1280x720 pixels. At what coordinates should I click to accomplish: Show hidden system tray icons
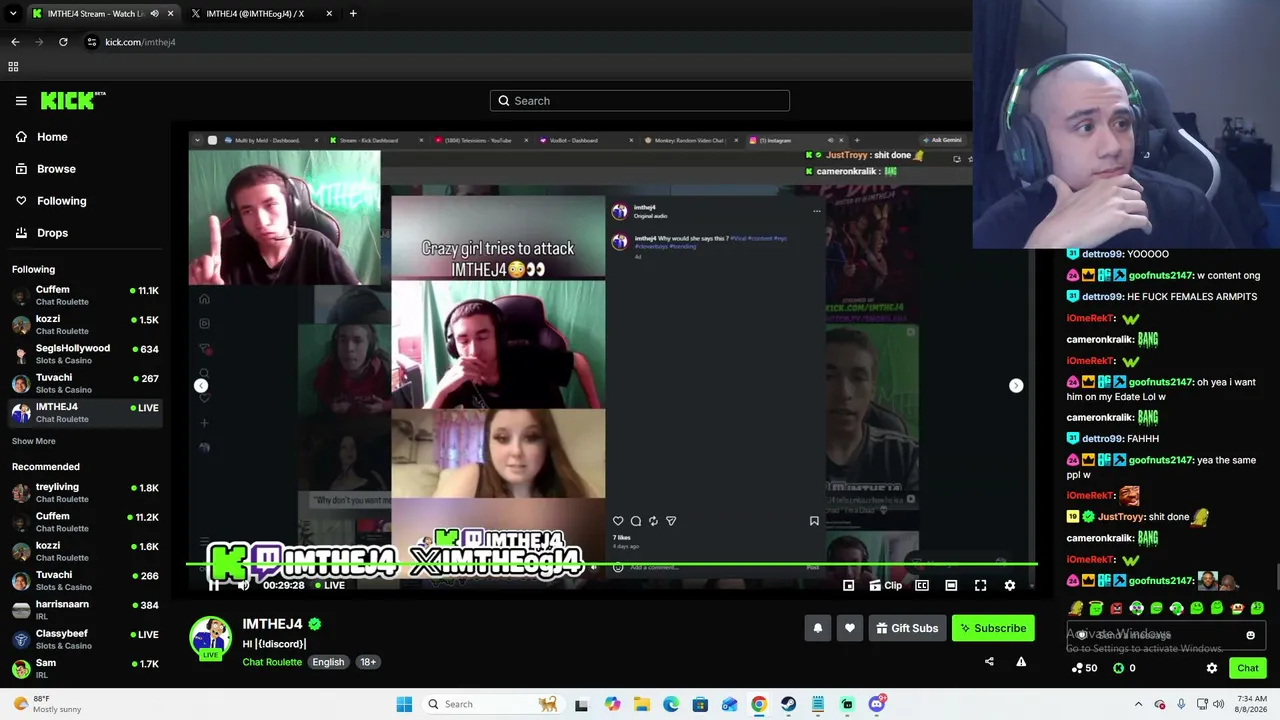[1138, 704]
